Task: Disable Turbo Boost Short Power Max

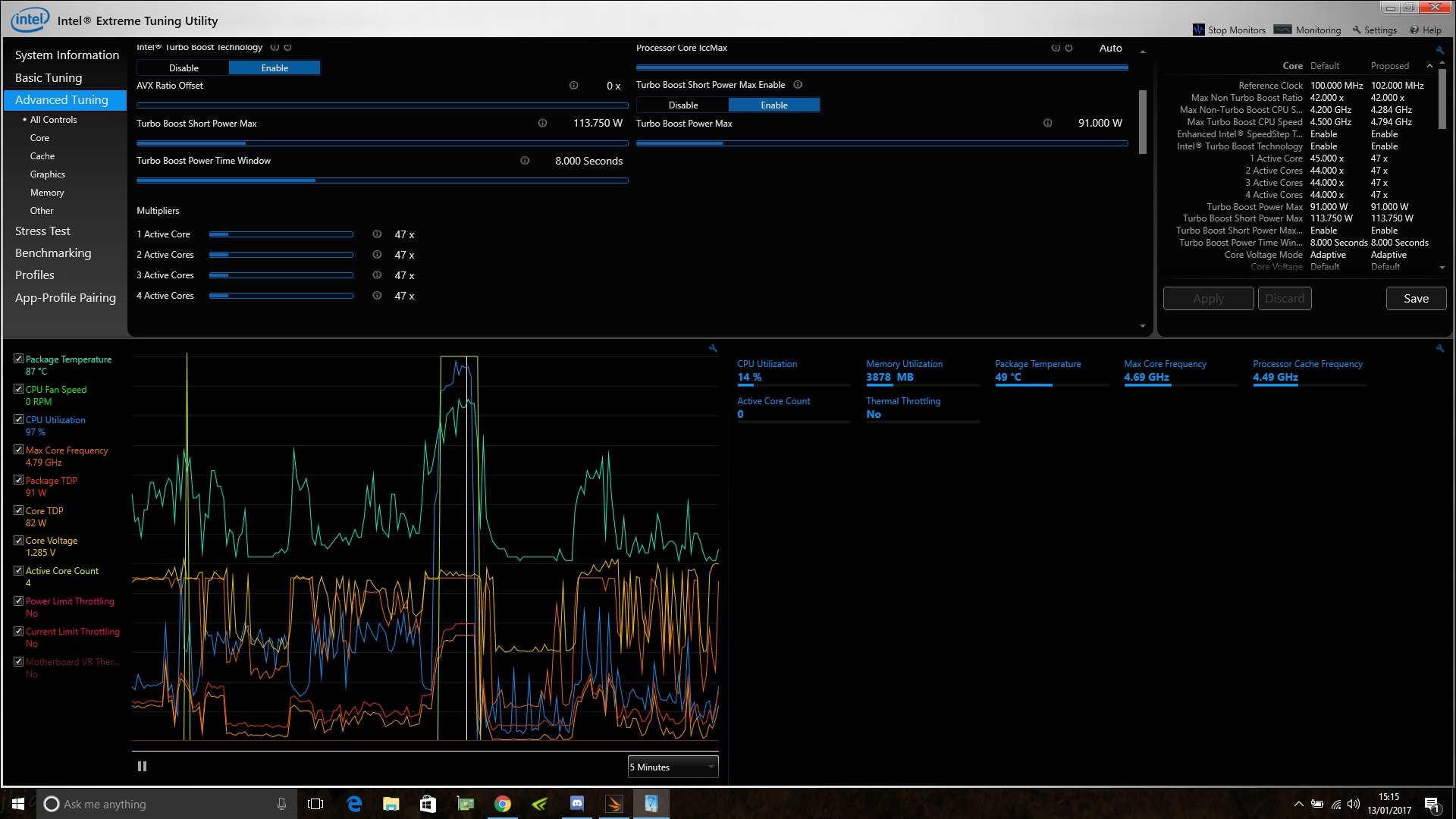Action: click(683, 105)
